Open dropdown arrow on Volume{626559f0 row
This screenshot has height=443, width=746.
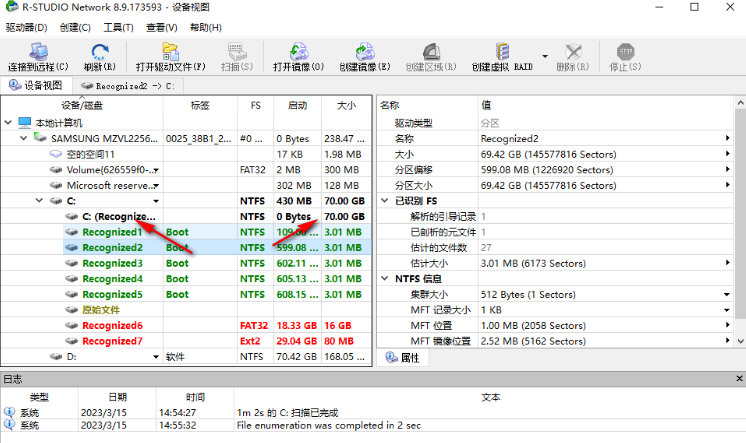tap(156, 170)
